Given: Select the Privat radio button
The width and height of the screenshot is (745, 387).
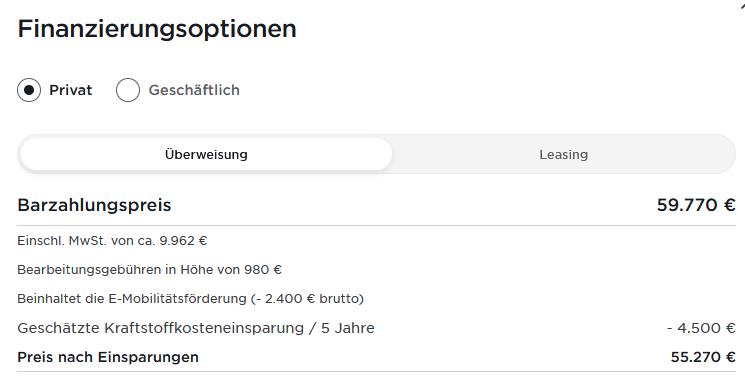Looking at the screenshot, I should pos(29,90).
